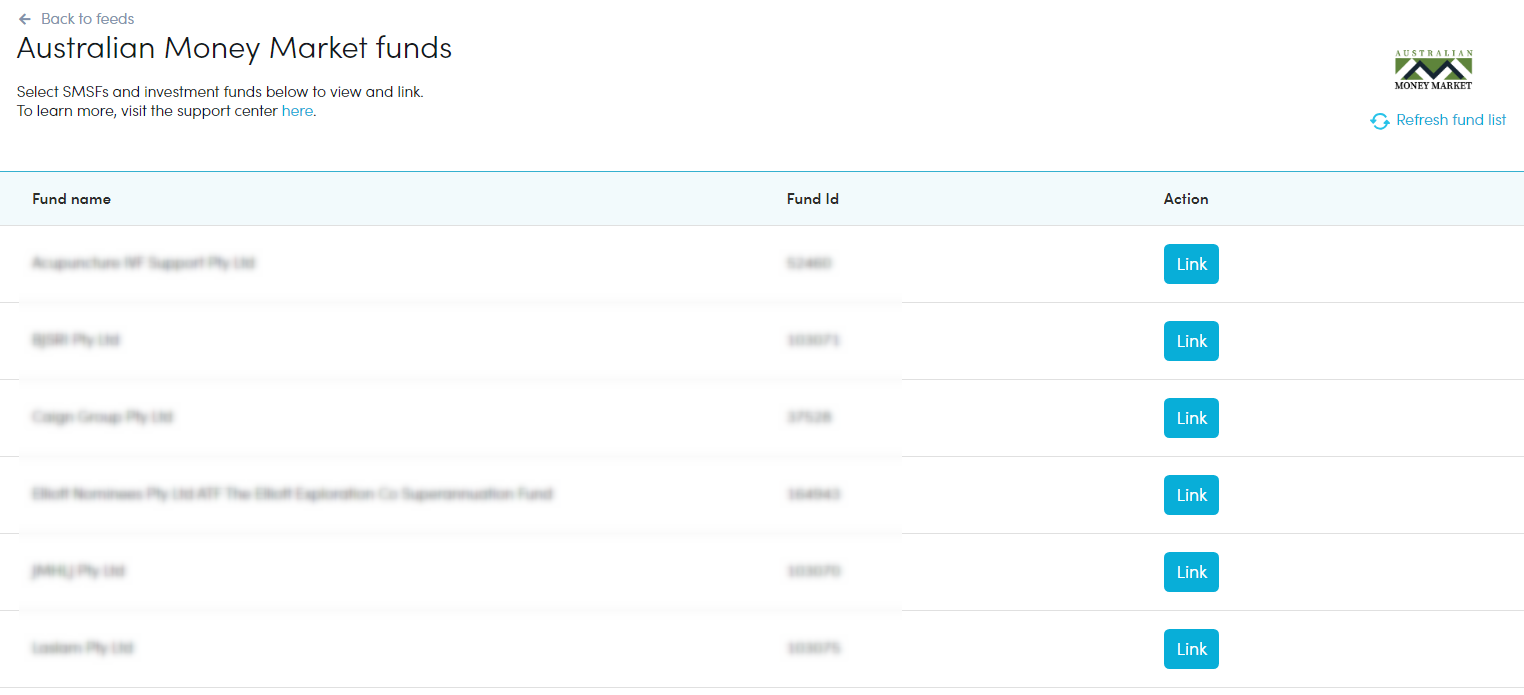The image size is (1524, 695).
Task: Click the Caign Group Pty Ltd fund name
Action: [102, 417]
